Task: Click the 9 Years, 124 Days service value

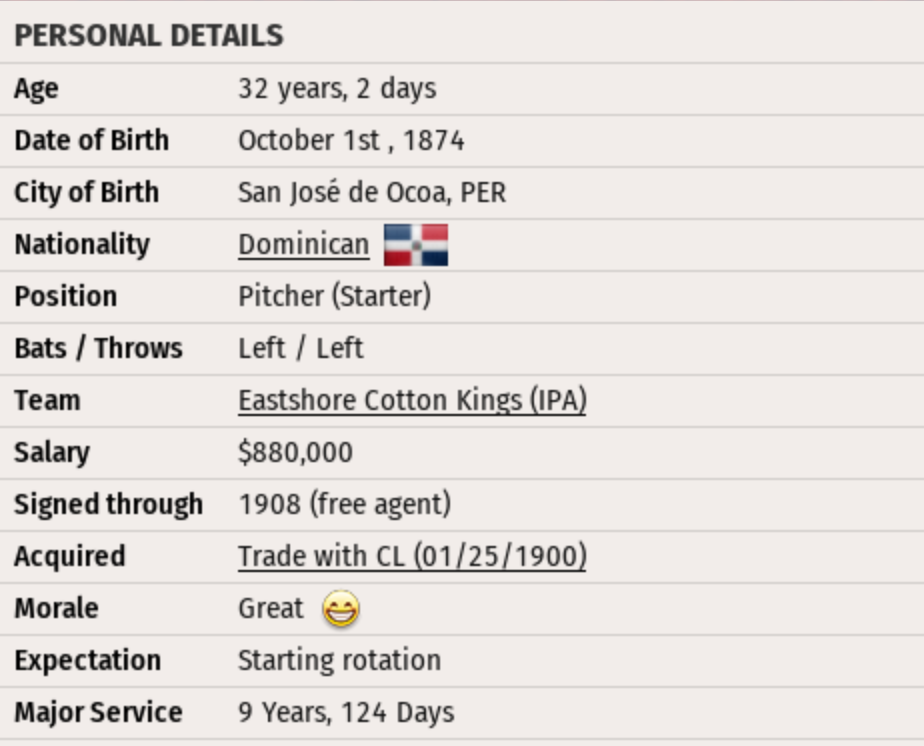Action: (346, 713)
